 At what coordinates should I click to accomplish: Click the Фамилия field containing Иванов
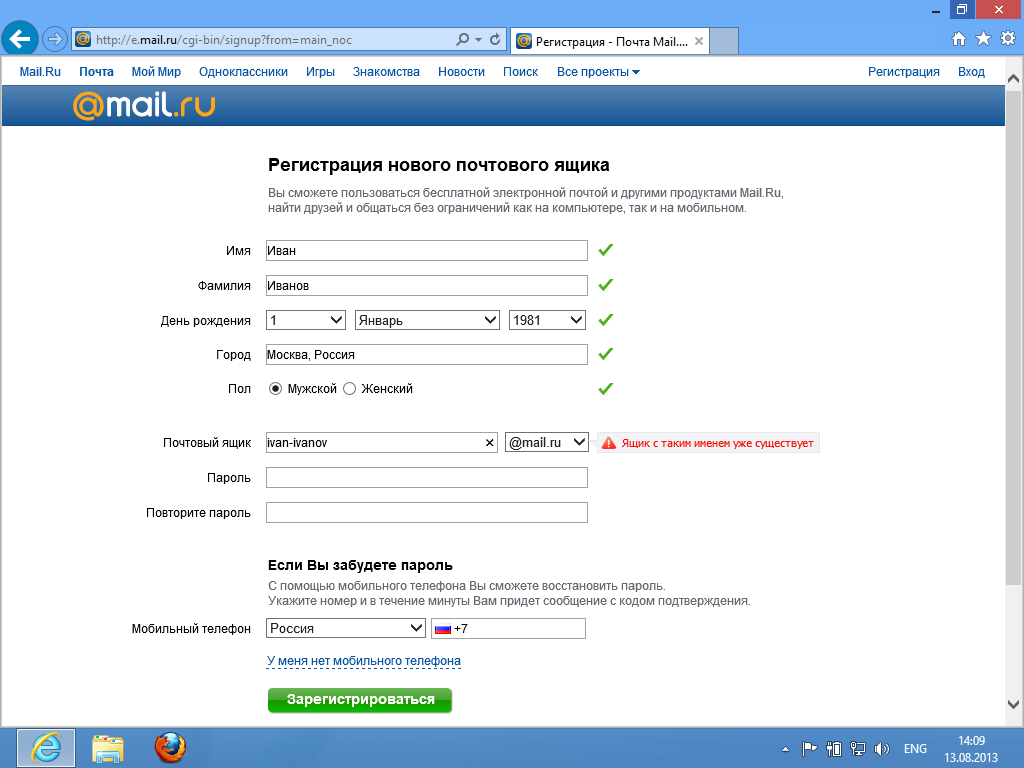[x=426, y=285]
